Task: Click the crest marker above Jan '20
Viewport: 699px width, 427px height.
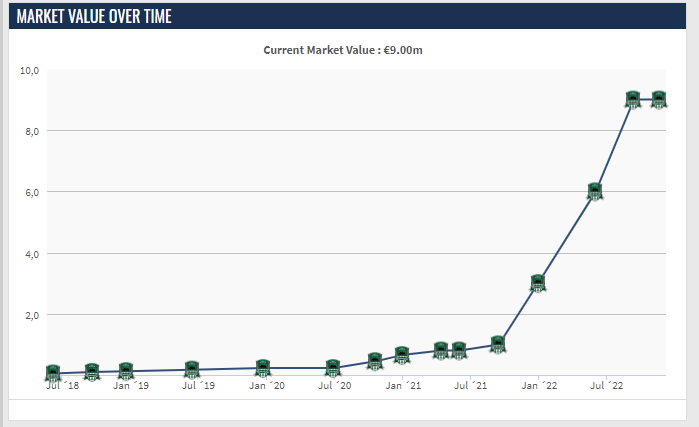Action: [x=263, y=367]
